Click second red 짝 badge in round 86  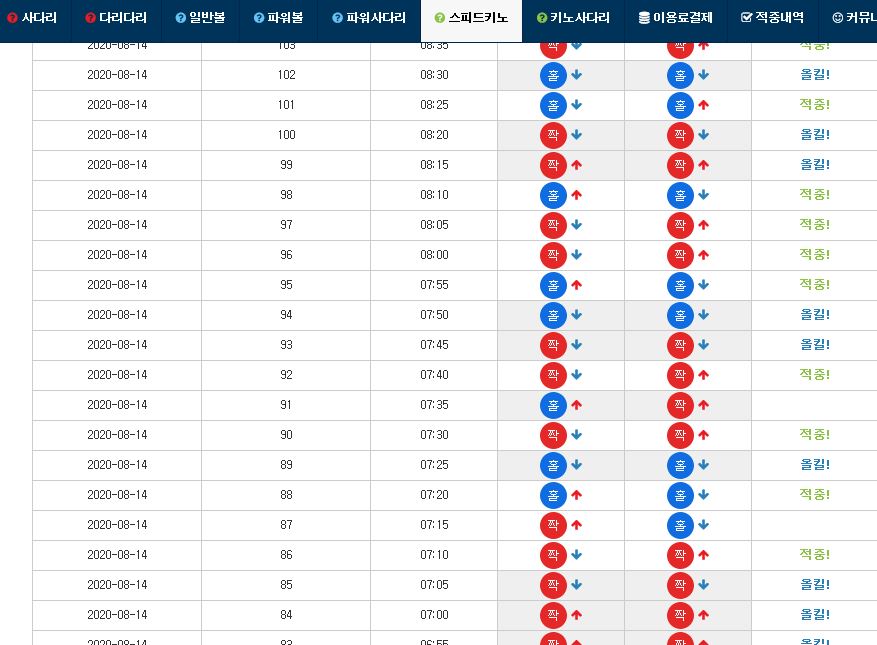680,555
